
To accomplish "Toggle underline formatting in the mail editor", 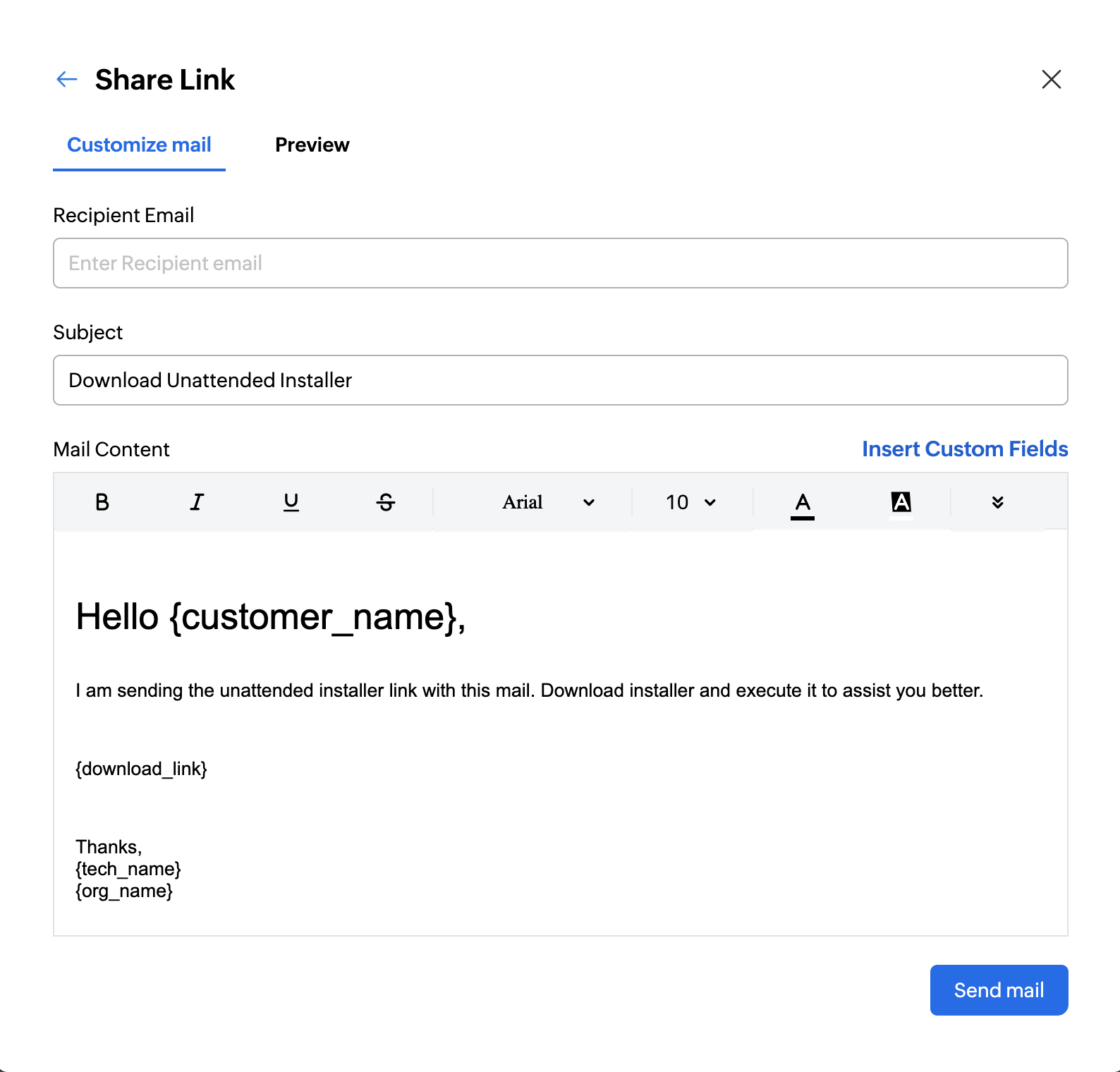I will pyautogui.click(x=291, y=502).
